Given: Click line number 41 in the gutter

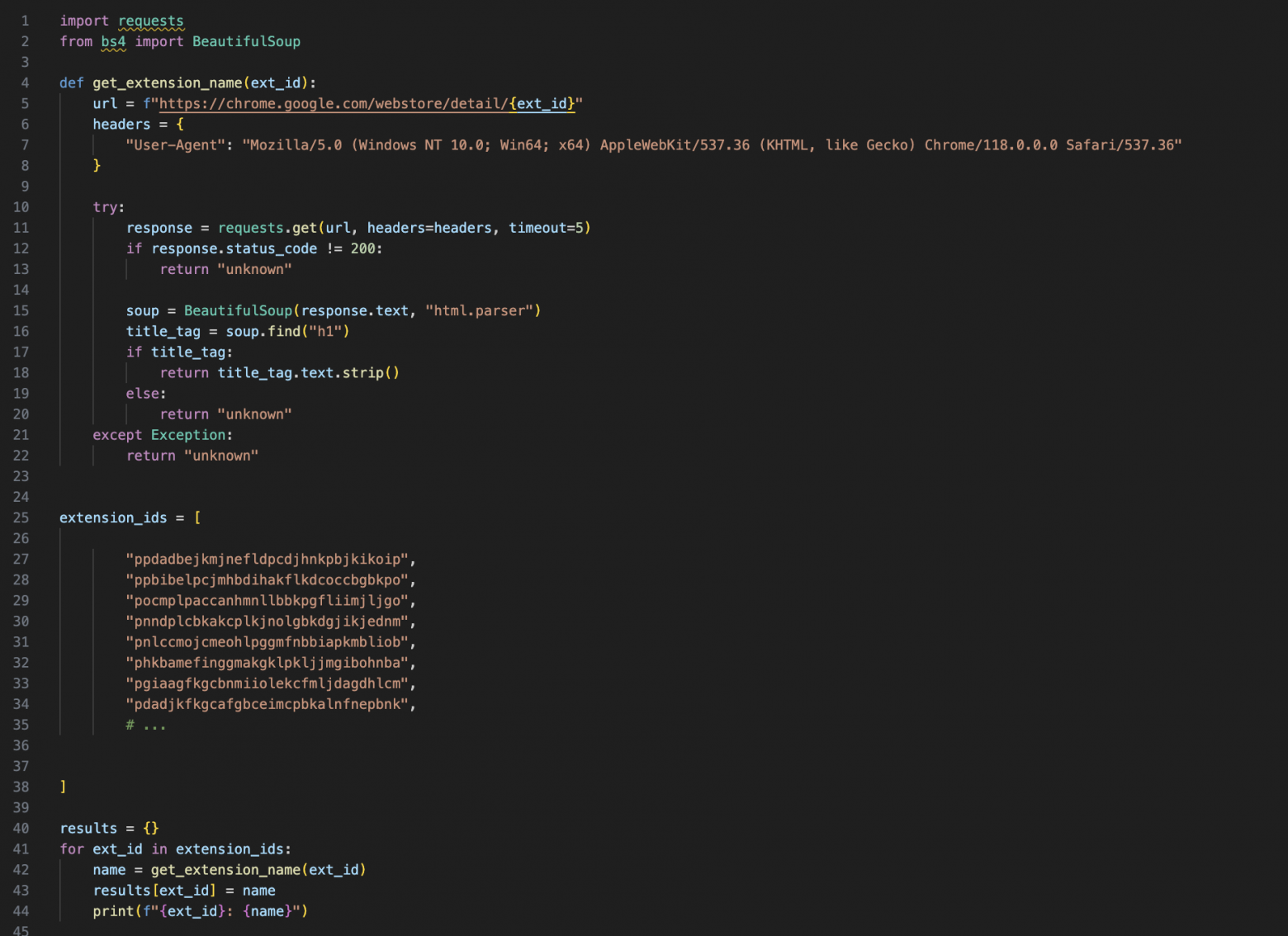Looking at the screenshot, I should (21, 849).
